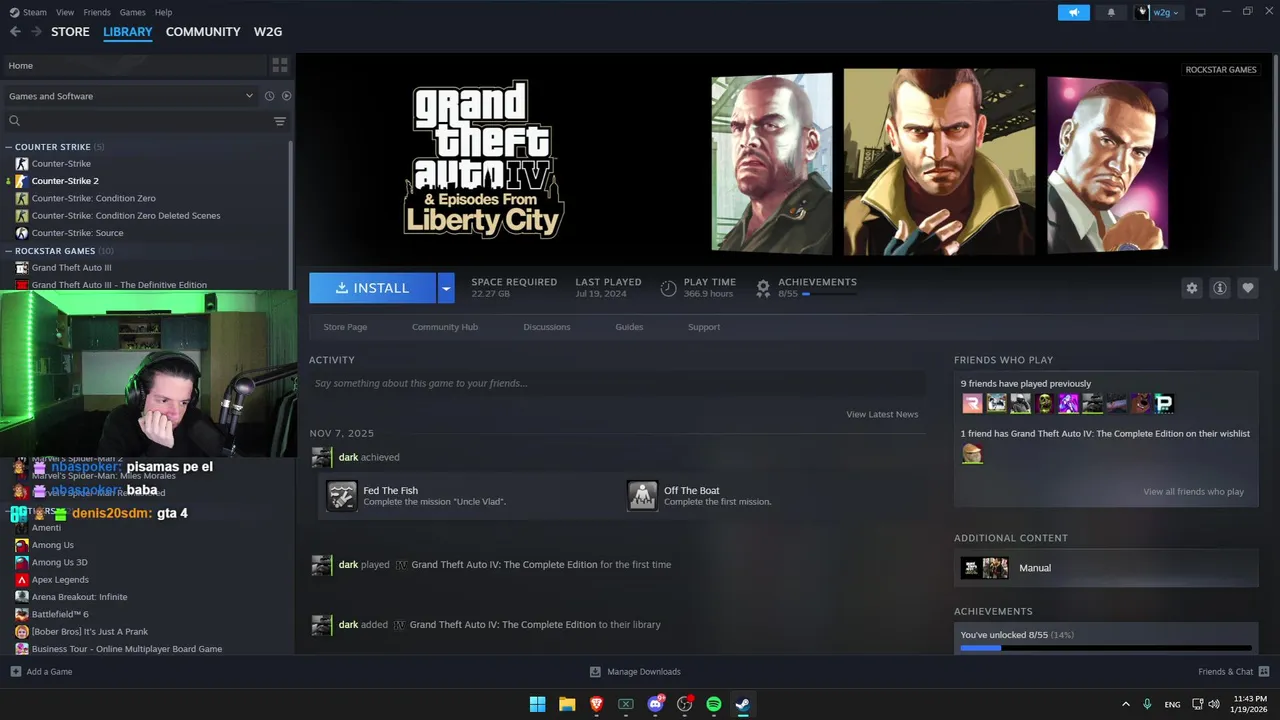Click the Manage Downloads icon
The width and height of the screenshot is (1280, 720).
(595, 672)
